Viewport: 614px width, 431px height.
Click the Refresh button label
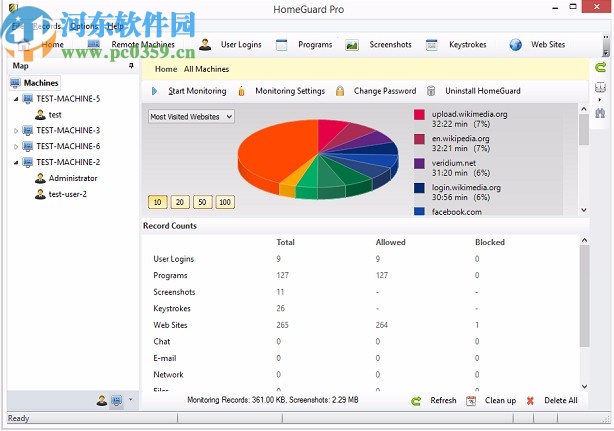click(x=443, y=400)
